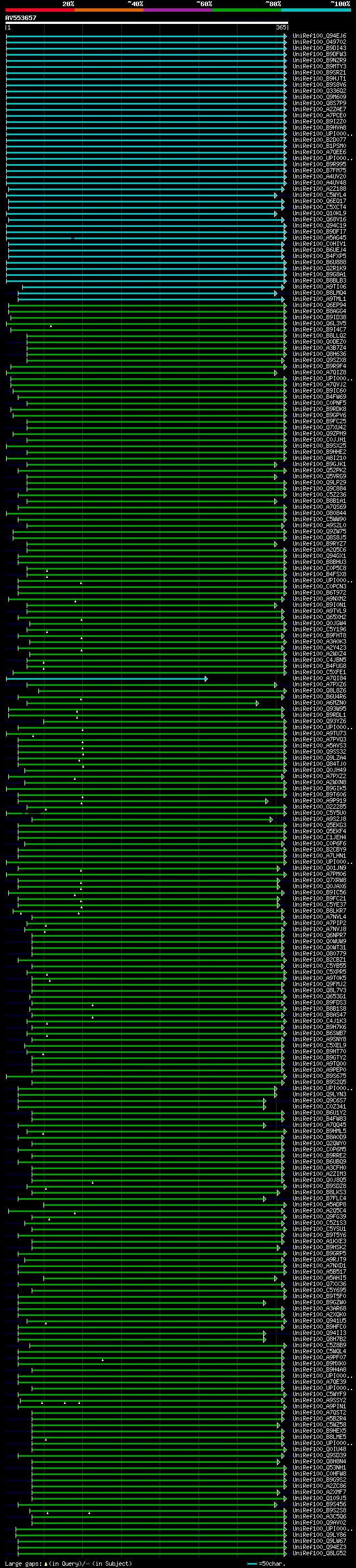The height and width of the screenshot is (1568, 356).
Task: Select the UniRef100_A7QI84 label
Action: coord(319,678)
